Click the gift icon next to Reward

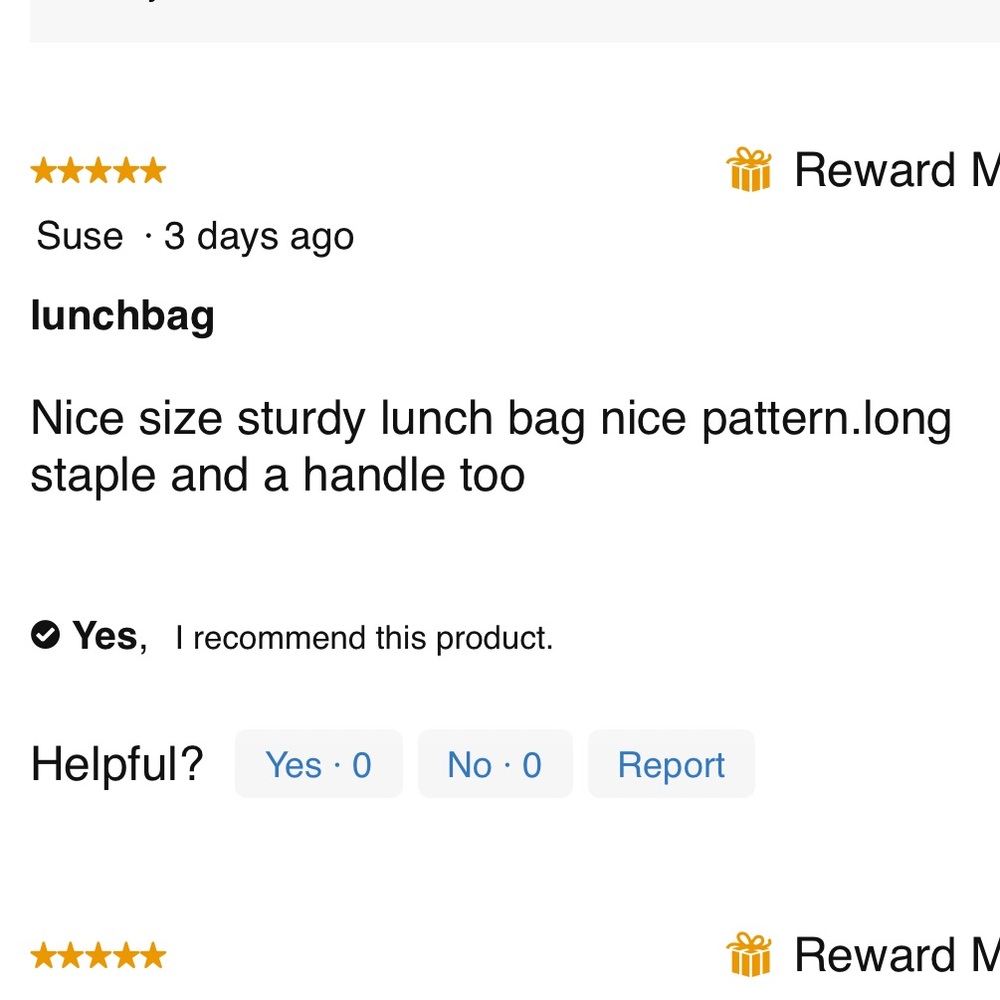click(750, 170)
